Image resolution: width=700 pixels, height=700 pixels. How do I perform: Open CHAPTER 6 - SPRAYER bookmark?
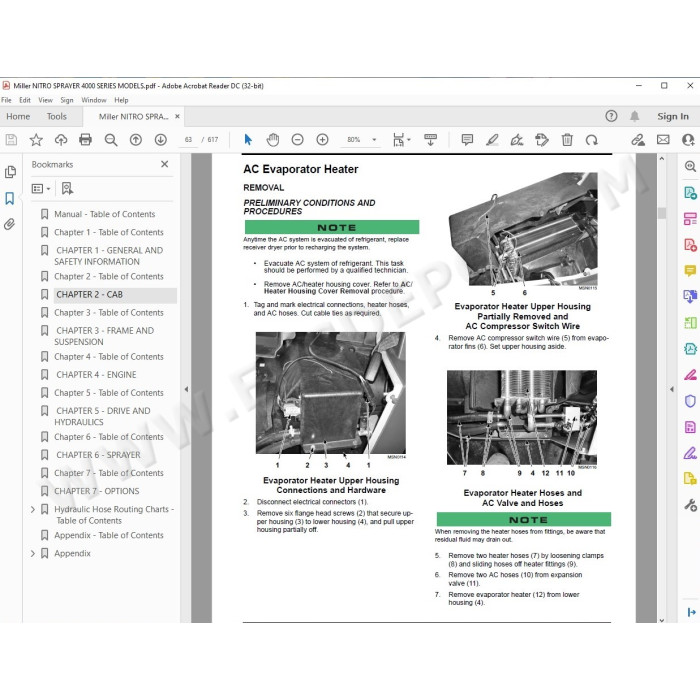tap(98, 455)
